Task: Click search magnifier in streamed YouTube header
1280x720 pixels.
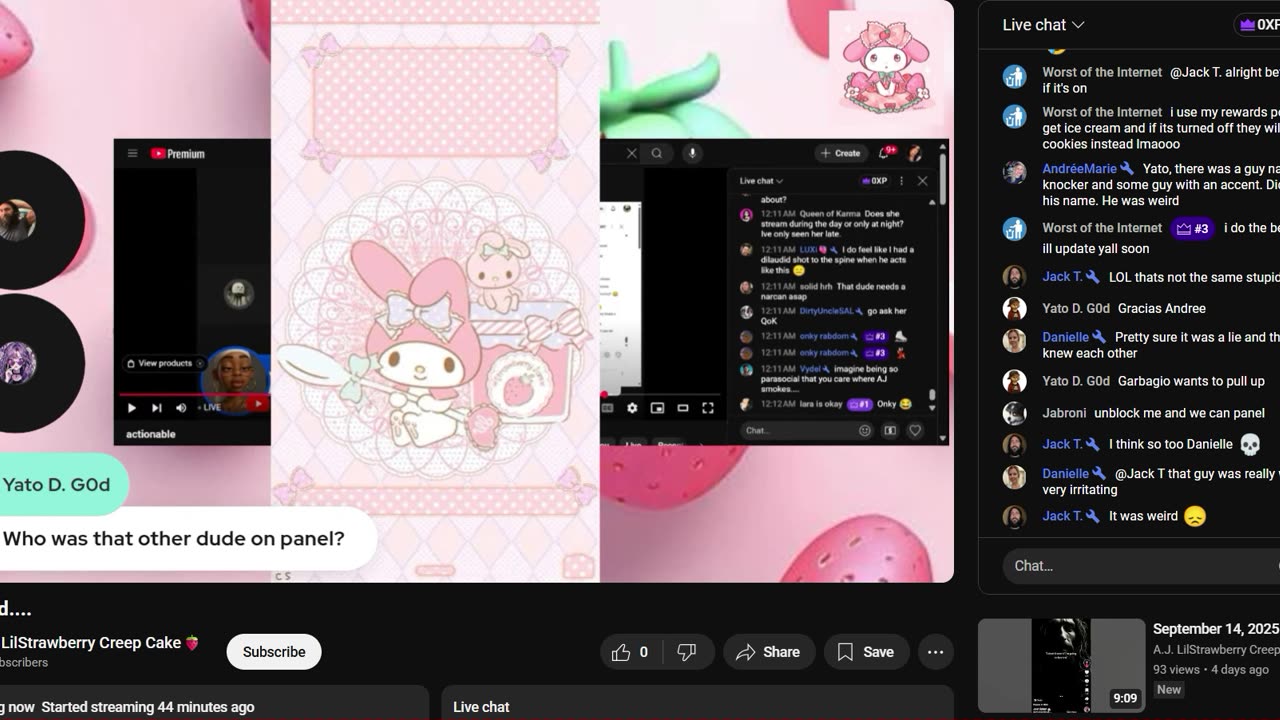Action: (x=657, y=153)
